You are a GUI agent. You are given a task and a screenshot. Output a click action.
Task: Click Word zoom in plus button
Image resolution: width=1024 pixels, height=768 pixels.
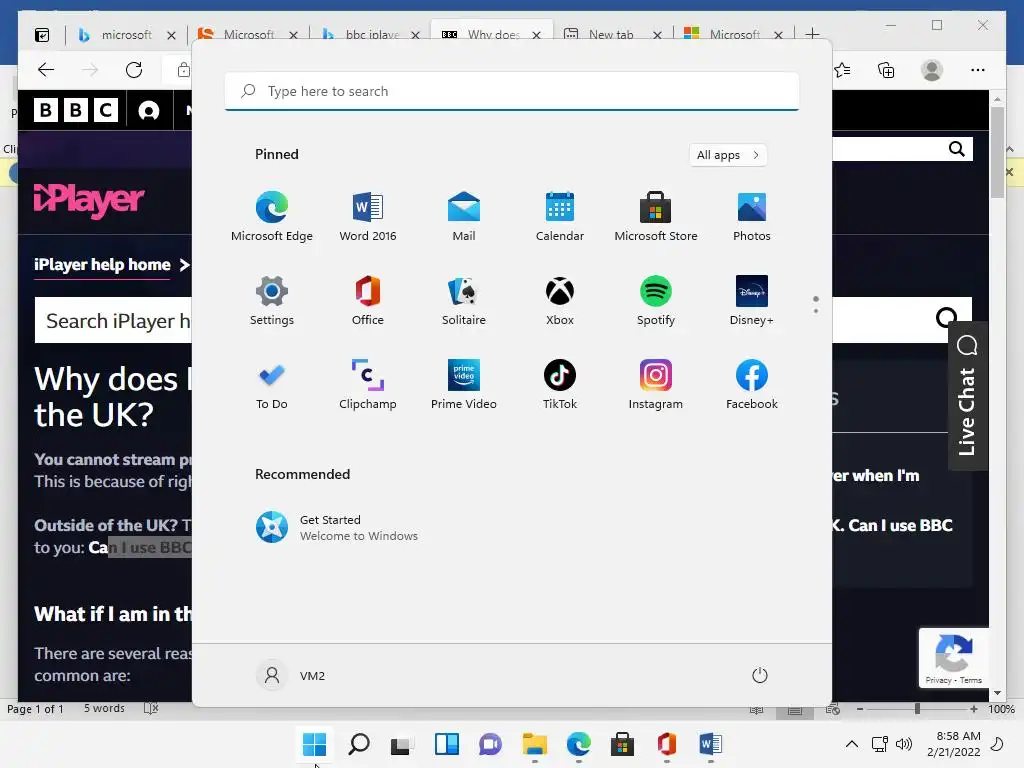click(974, 709)
